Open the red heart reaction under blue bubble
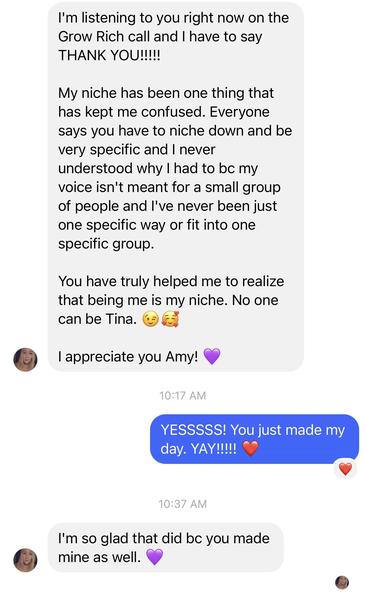Viewport: 366px width, 600px height. click(345, 469)
